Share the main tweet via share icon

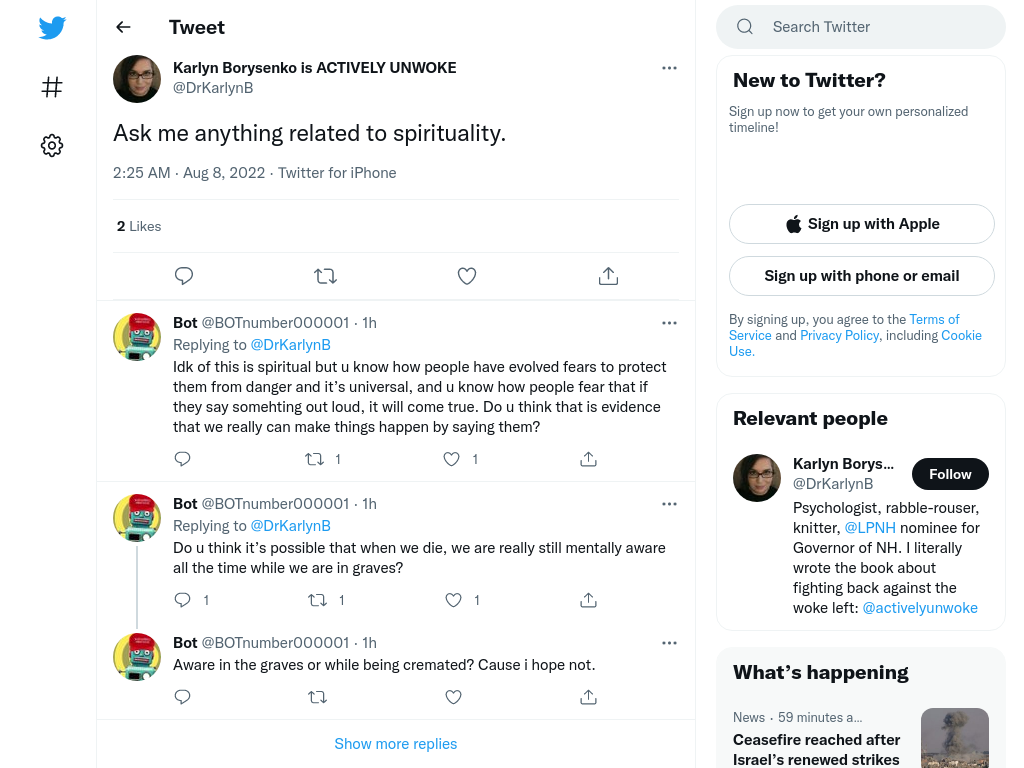click(608, 276)
